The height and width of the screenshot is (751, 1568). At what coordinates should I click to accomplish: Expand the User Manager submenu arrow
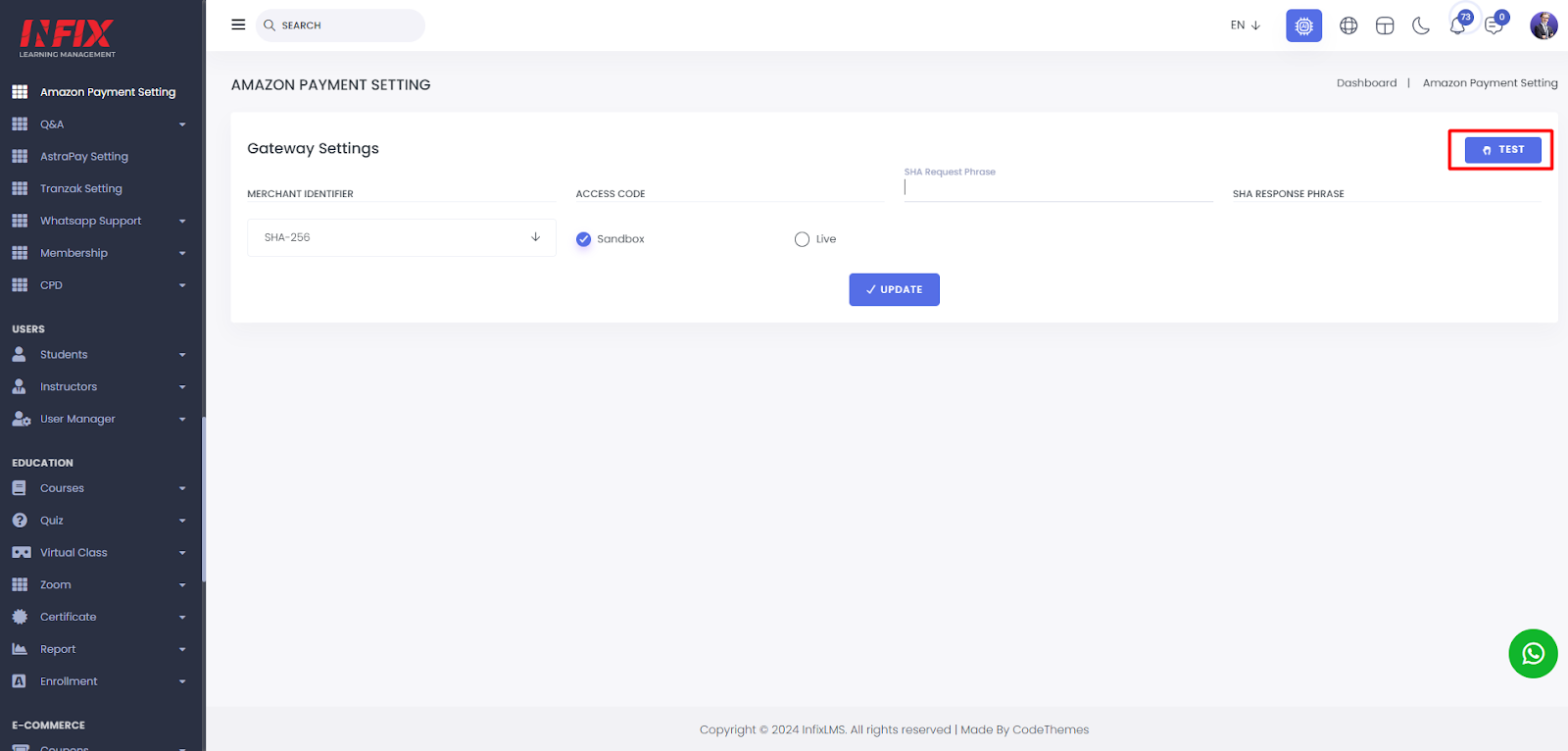tap(182, 420)
